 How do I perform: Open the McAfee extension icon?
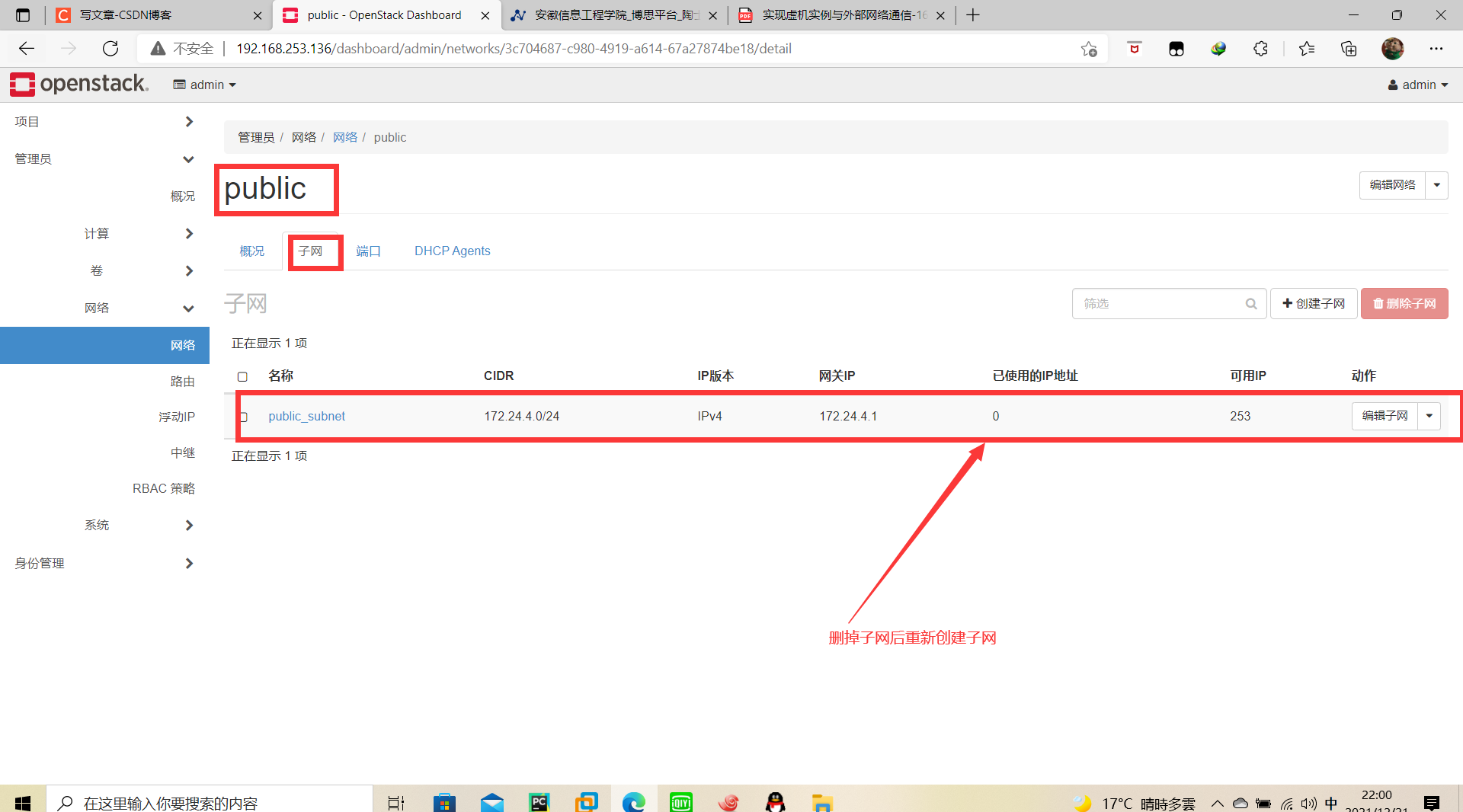tap(1135, 49)
